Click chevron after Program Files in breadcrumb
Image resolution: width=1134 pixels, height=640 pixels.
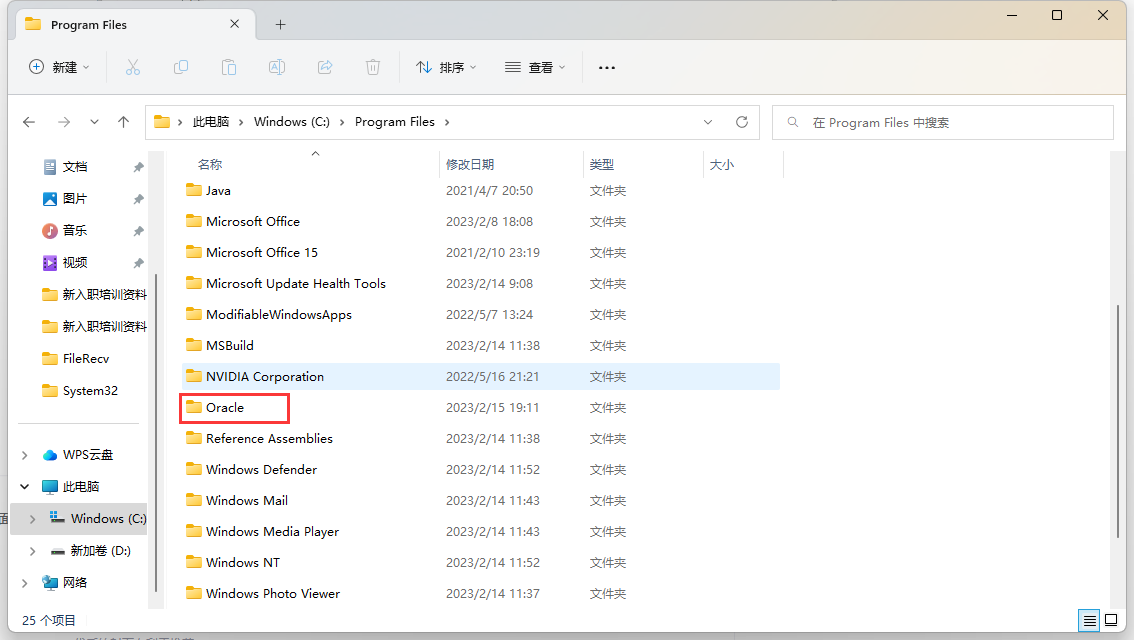pos(447,122)
